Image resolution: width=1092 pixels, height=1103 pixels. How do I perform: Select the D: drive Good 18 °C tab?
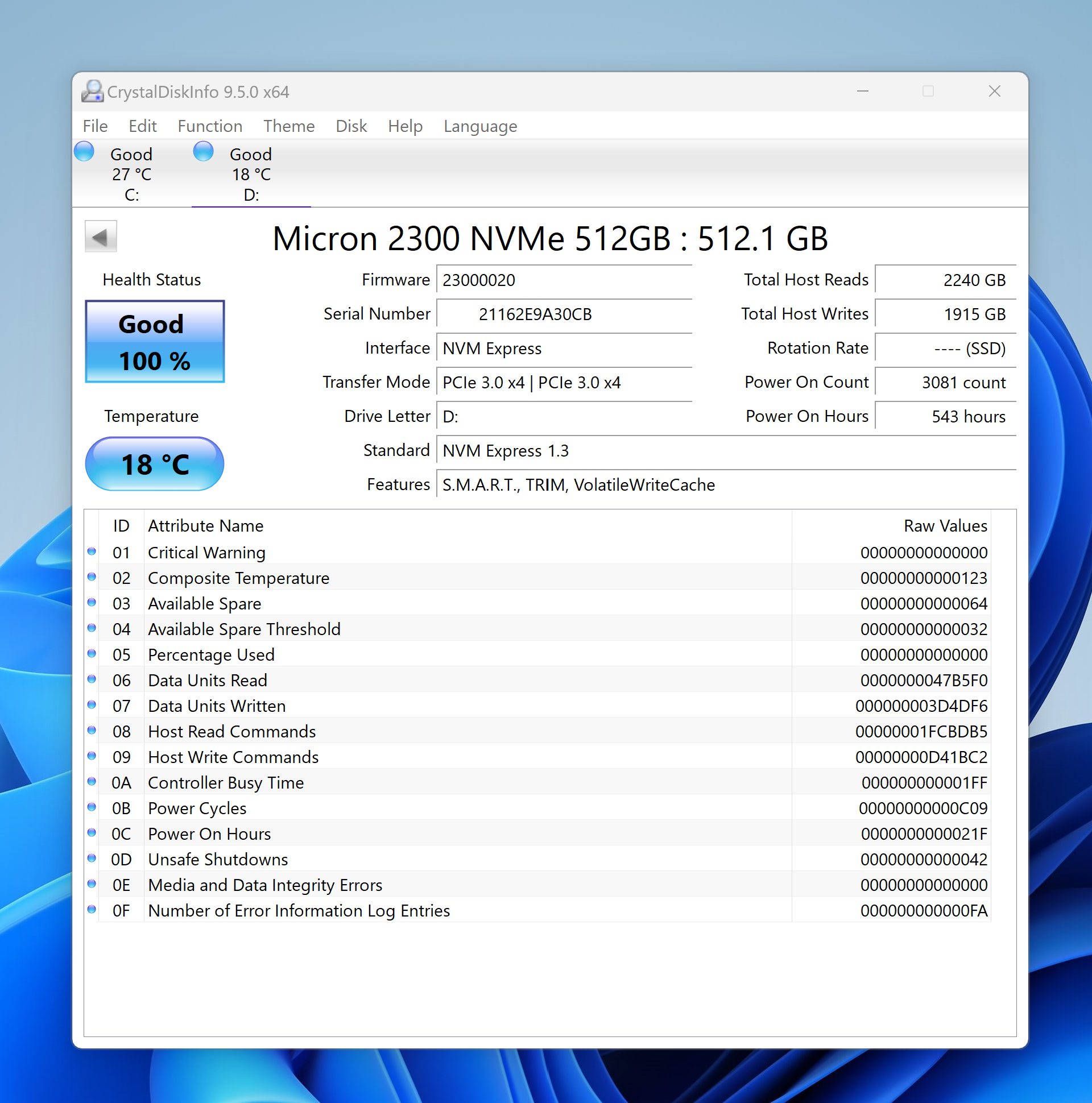coord(251,173)
